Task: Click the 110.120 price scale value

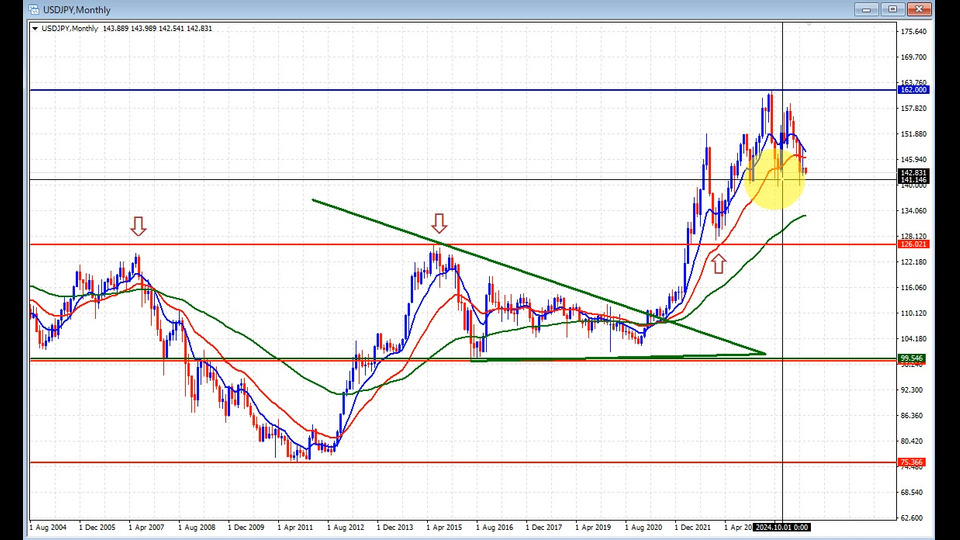Action: pyautogui.click(x=914, y=313)
